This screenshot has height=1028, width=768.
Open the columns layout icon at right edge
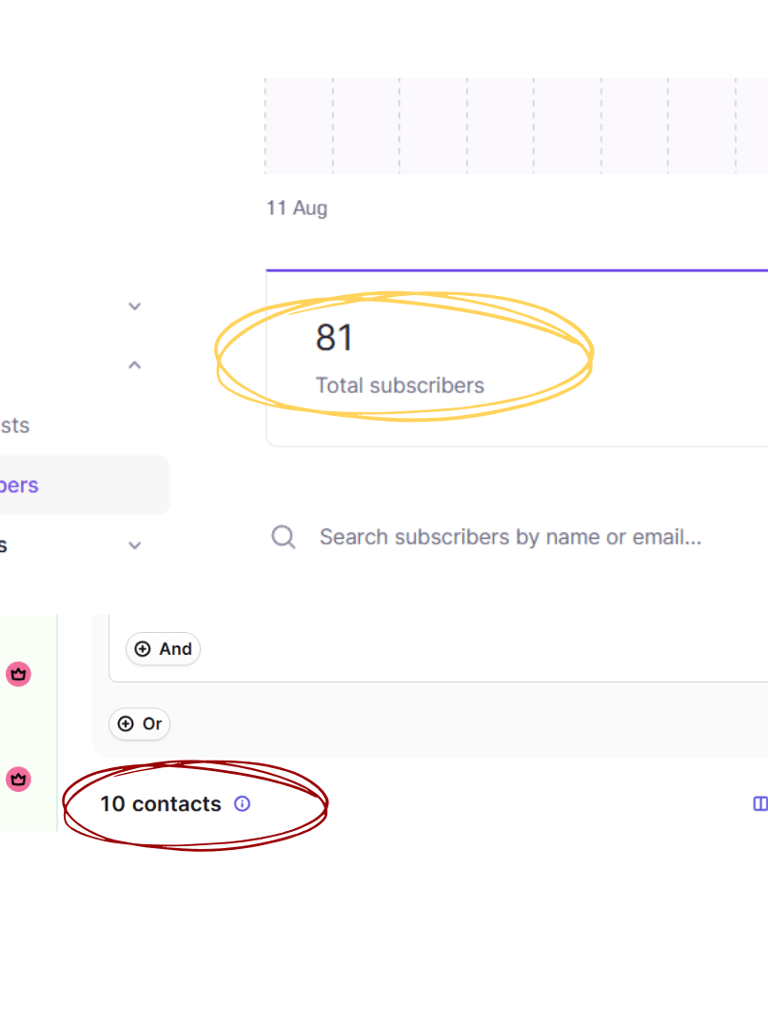click(760, 803)
